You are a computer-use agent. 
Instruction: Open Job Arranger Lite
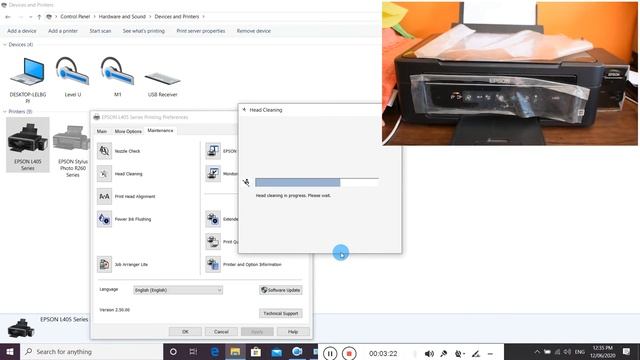[104, 264]
